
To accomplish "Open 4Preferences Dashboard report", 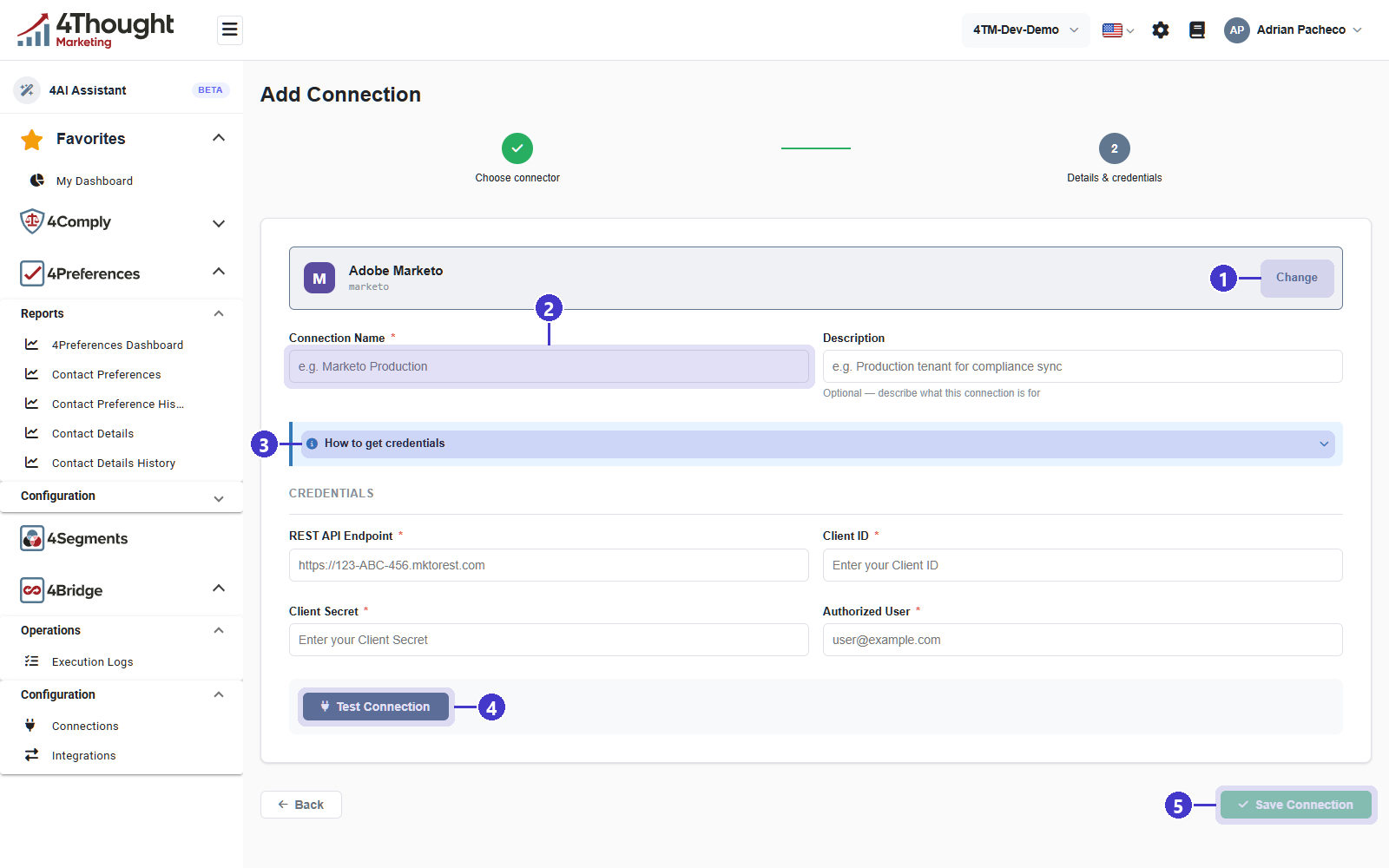I will (x=118, y=345).
